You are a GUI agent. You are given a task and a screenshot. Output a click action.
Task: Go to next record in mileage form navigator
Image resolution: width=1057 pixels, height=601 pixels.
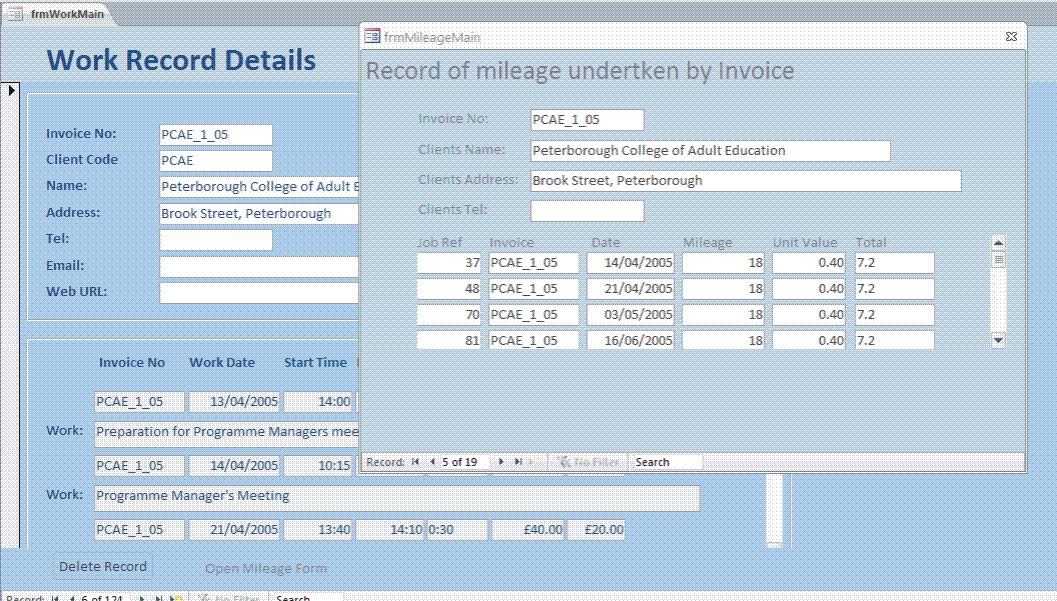pyautogui.click(x=501, y=462)
